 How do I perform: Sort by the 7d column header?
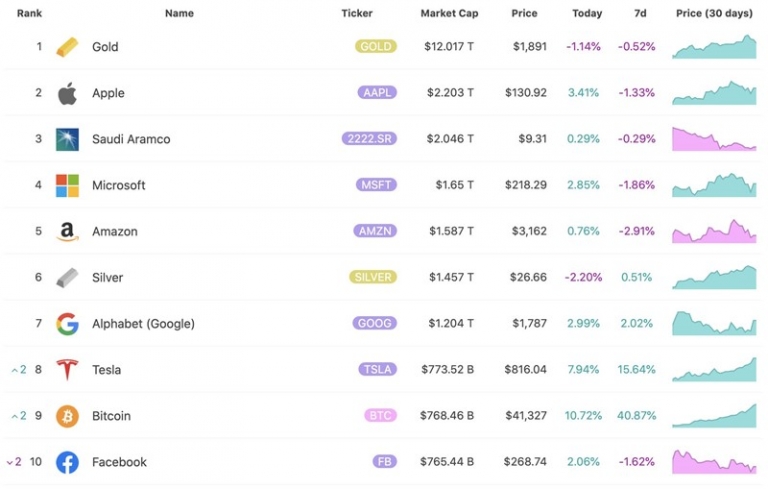640,13
